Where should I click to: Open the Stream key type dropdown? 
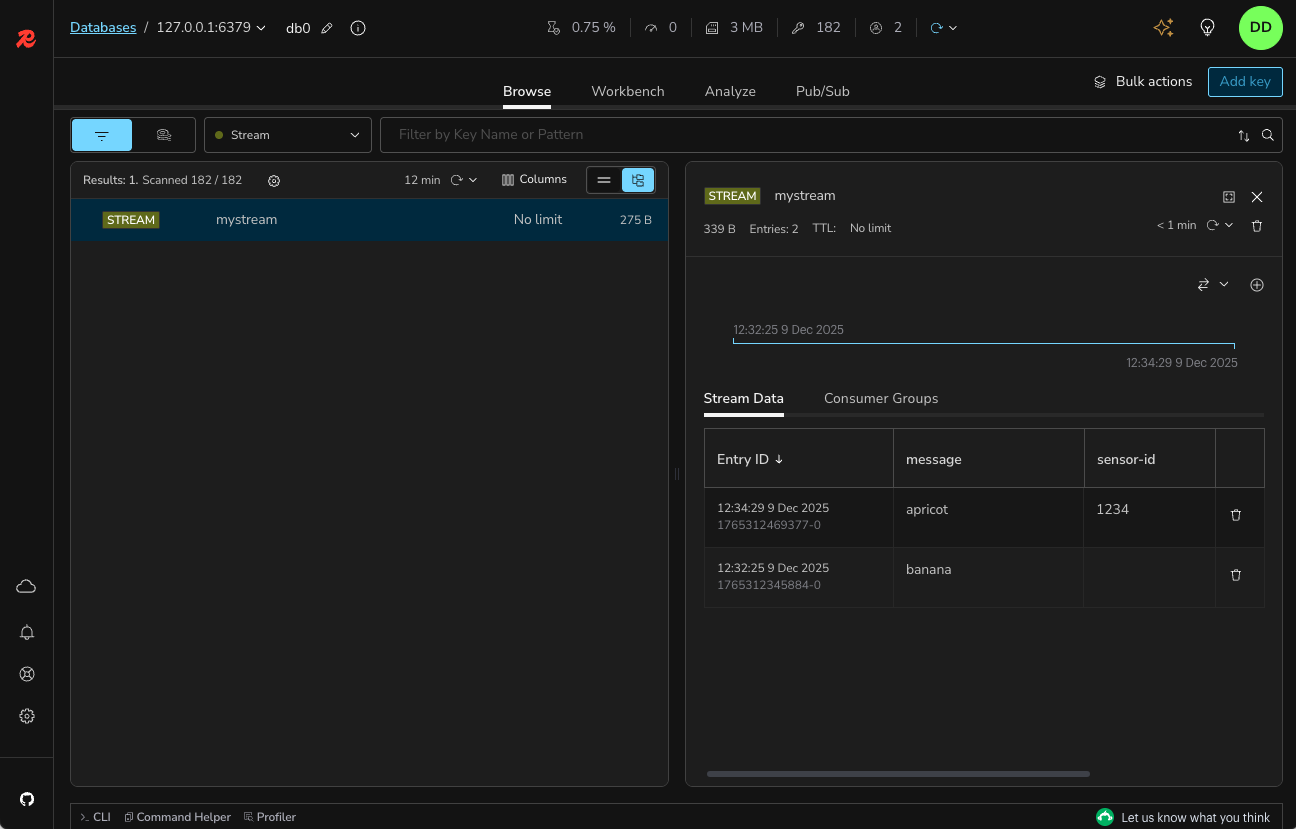(x=288, y=135)
